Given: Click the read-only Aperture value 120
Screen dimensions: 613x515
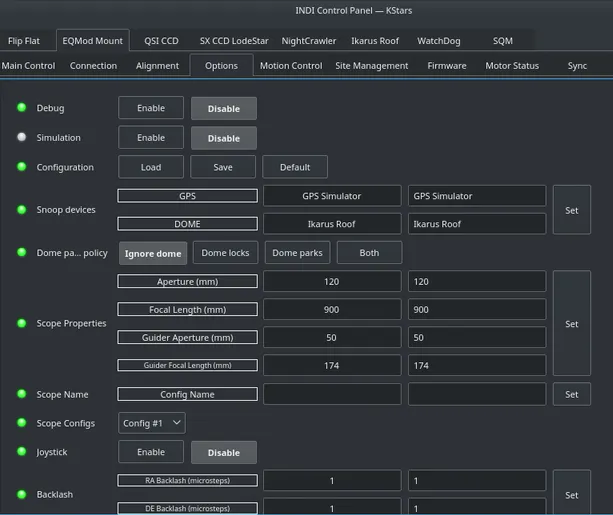Looking at the screenshot, I should coord(332,282).
